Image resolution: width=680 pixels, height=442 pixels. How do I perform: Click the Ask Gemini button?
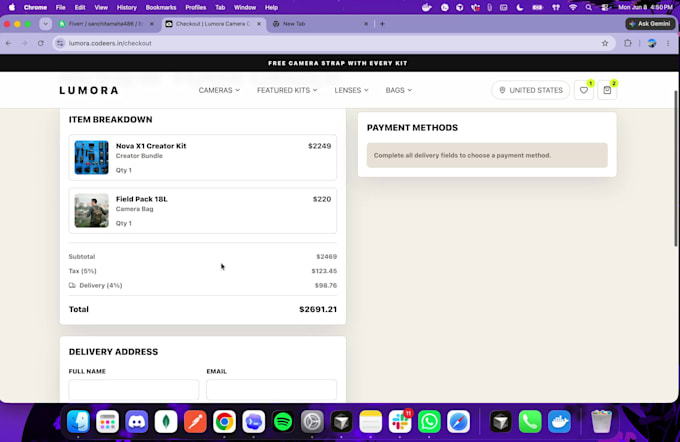pyautogui.click(x=650, y=24)
